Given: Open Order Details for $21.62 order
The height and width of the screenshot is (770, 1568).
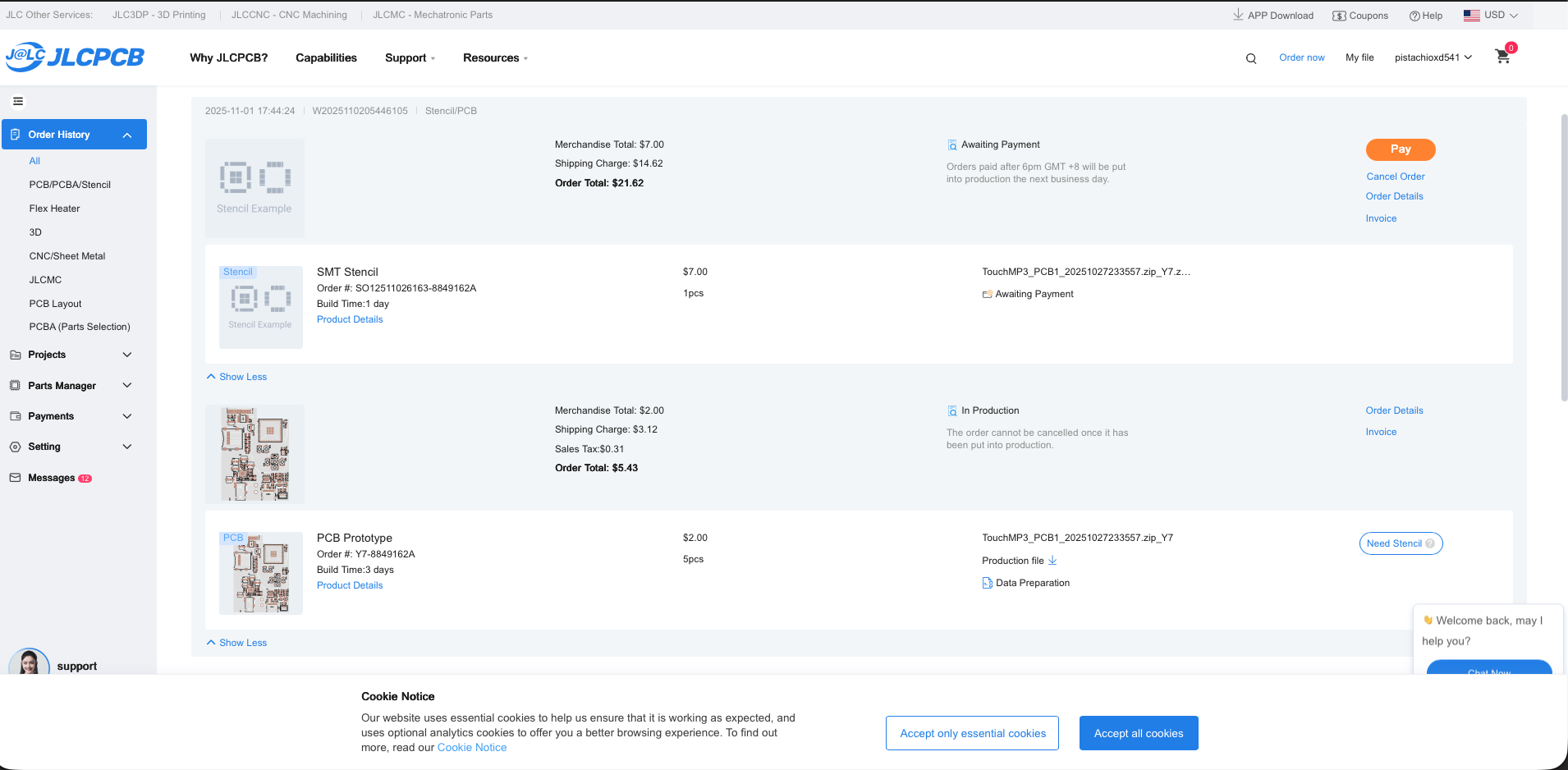Looking at the screenshot, I should pyautogui.click(x=1395, y=196).
